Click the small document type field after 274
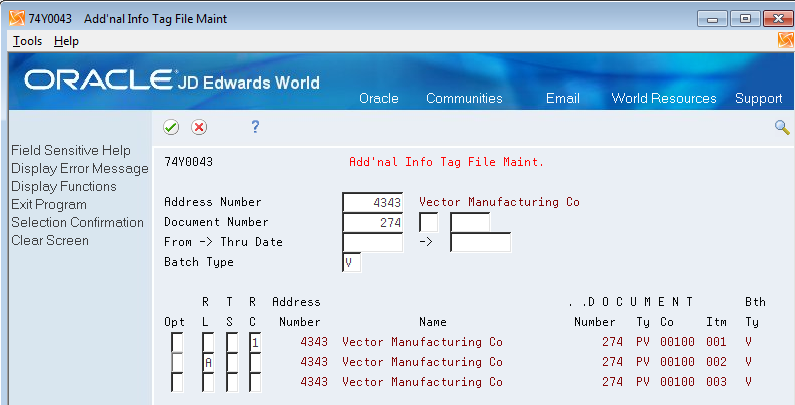The image size is (795, 405). click(x=428, y=222)
